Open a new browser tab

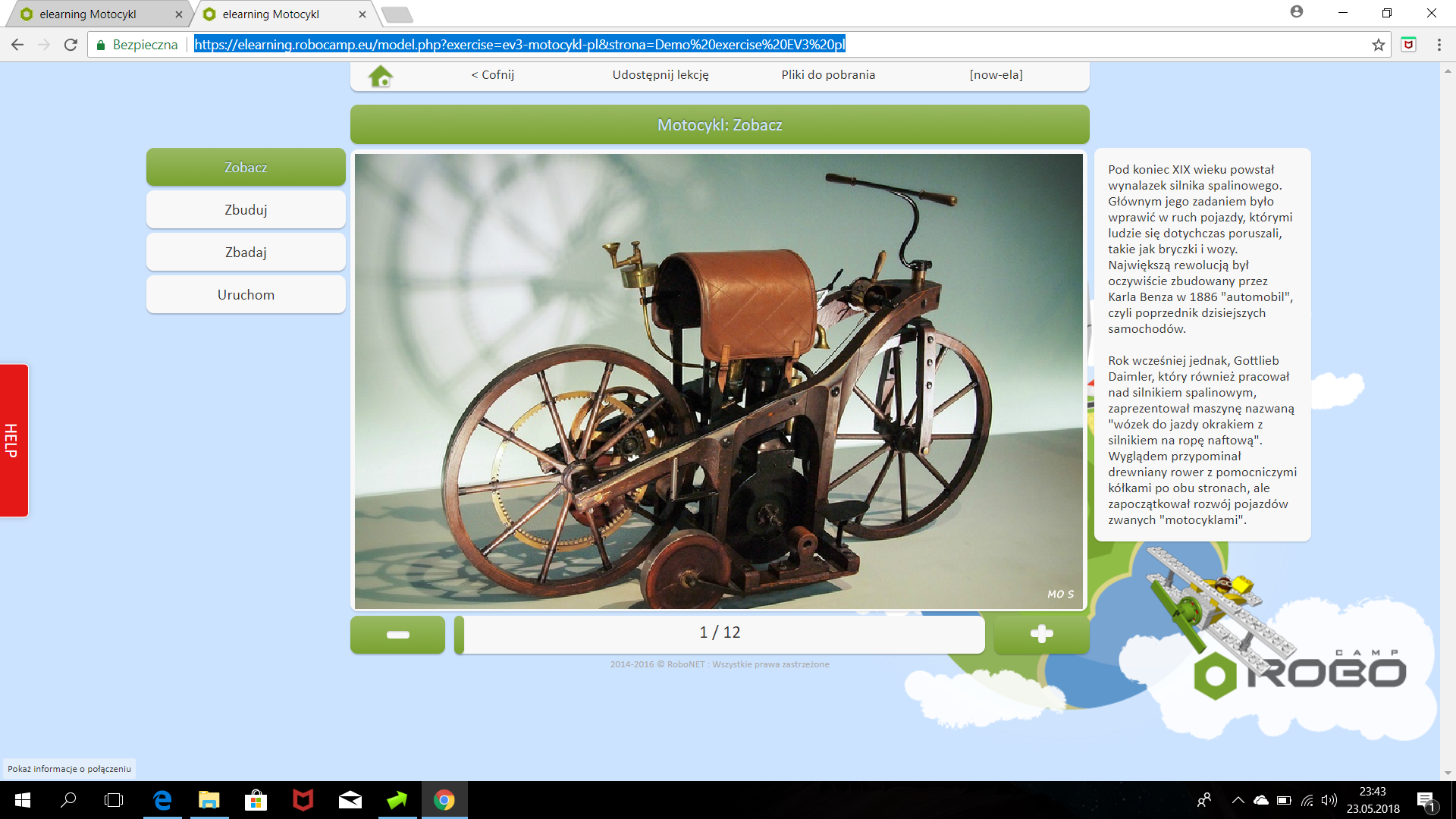pyautogui.click(x=397, y=14)
